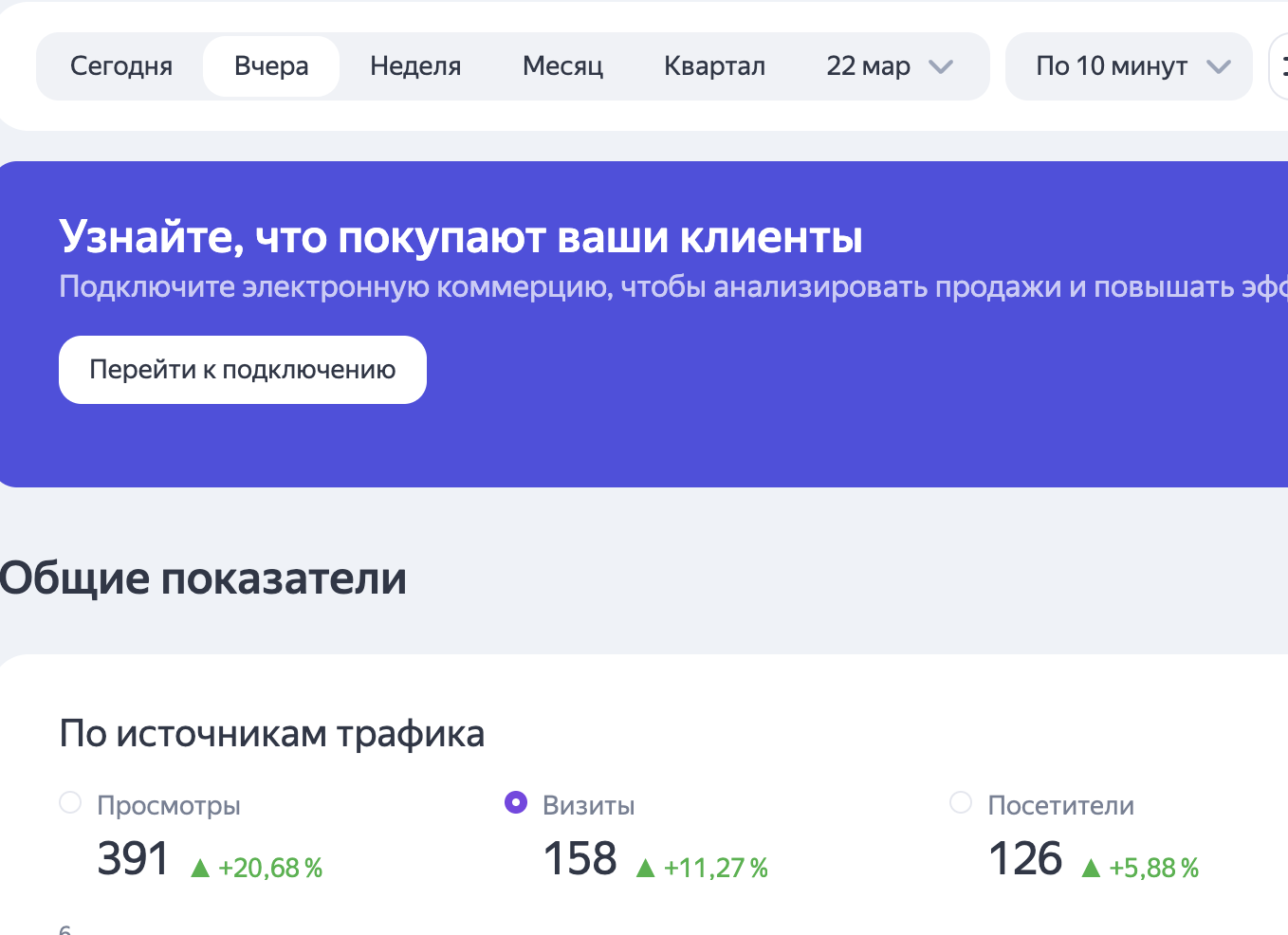Click the Посетители value 126
The height and width of the screenshot is (935, 1288).
coord(1025,859)
